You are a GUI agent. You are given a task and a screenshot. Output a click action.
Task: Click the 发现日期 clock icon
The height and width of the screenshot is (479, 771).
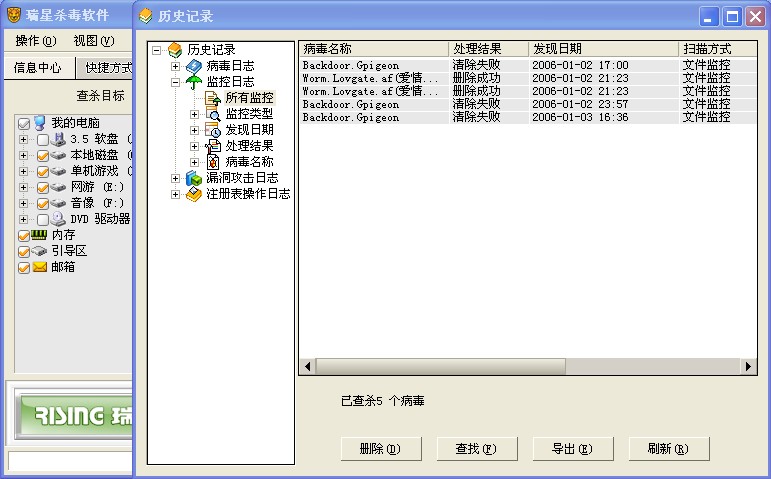(x=212, y=130)
